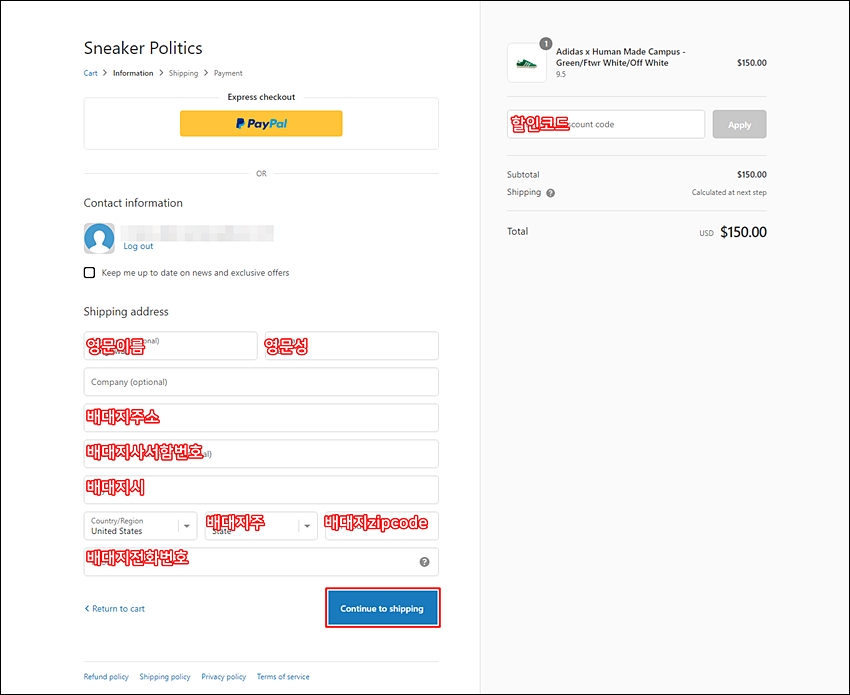Open the Adidas Campus product thumbnail
Screen dimensions: 850x695
point(526,63)
